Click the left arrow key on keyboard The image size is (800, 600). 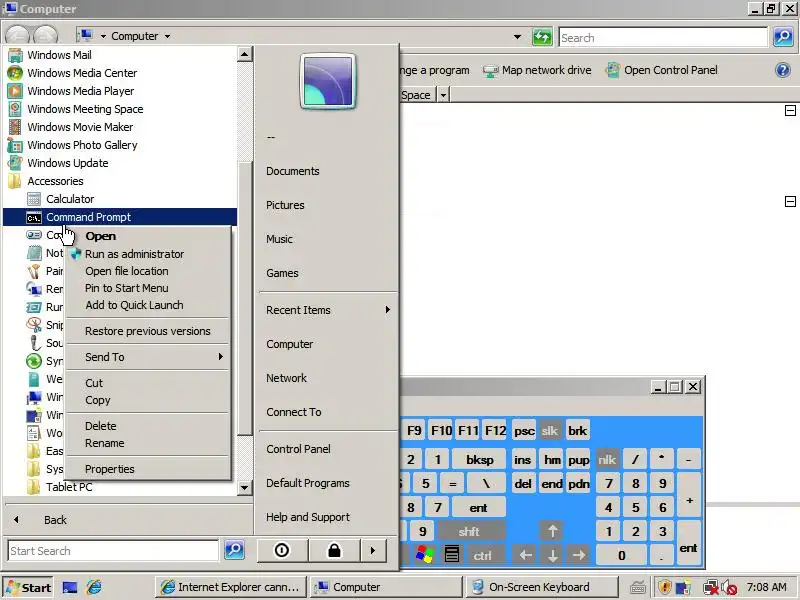click(x=526, y=555)
